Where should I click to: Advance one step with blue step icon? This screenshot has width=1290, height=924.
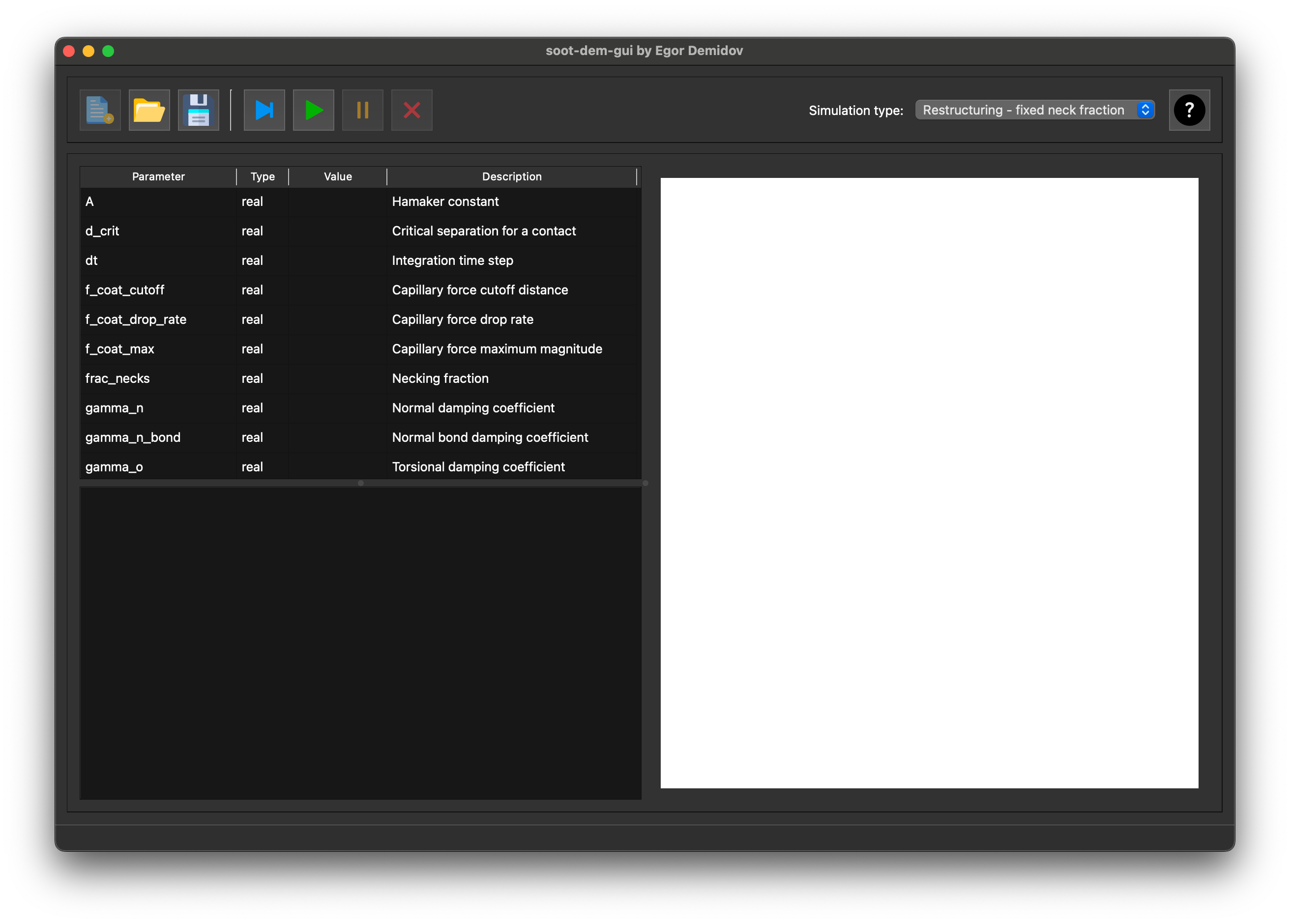[264, 110]
